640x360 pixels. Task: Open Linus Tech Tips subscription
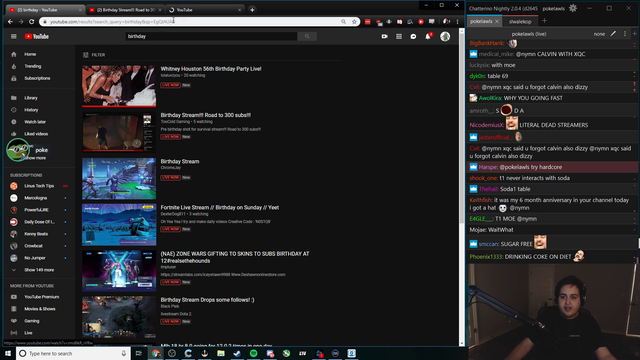click(x=39, y=186)
